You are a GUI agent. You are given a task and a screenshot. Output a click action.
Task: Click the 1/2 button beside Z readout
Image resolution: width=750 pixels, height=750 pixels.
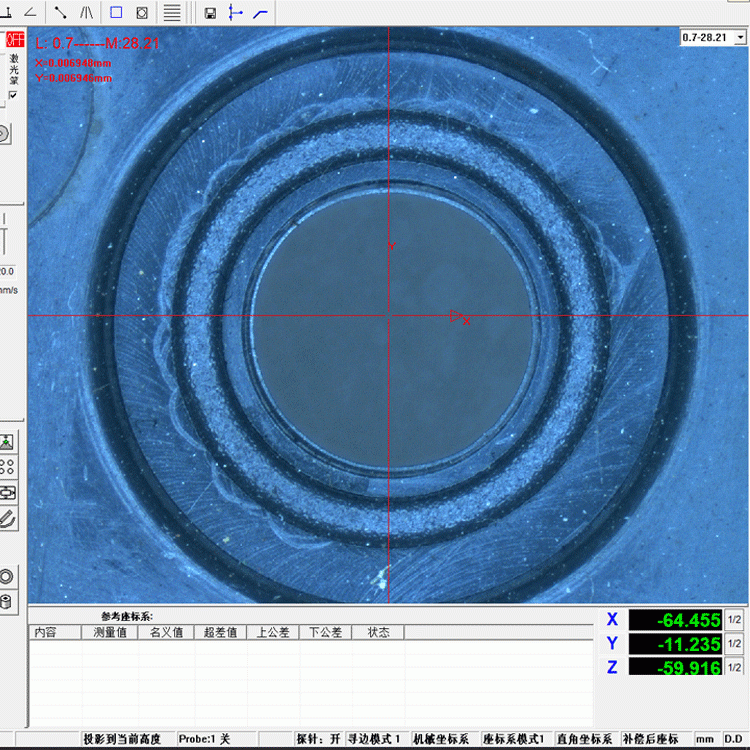pyautogui.click(x=733, y=667)
